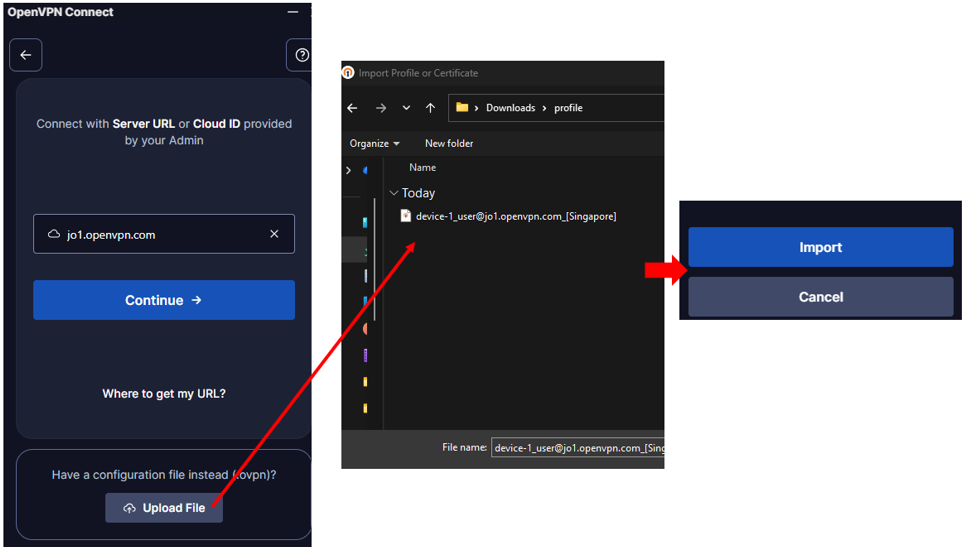
Task: Select profile in the breadcrumb path
Action: (x=568, y=108)
